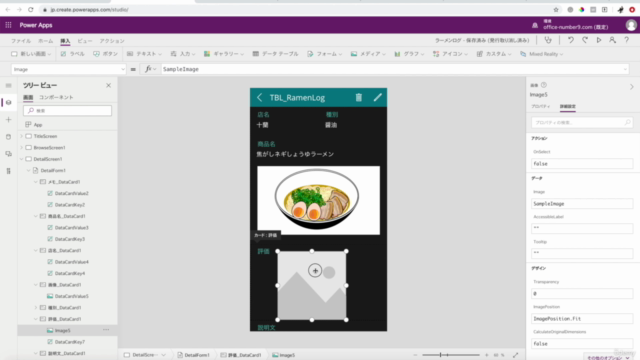The height and width of the screenshot is (360, 640).
Task: Click the plus icon on the placeholder image
Action: coord(315,270)
